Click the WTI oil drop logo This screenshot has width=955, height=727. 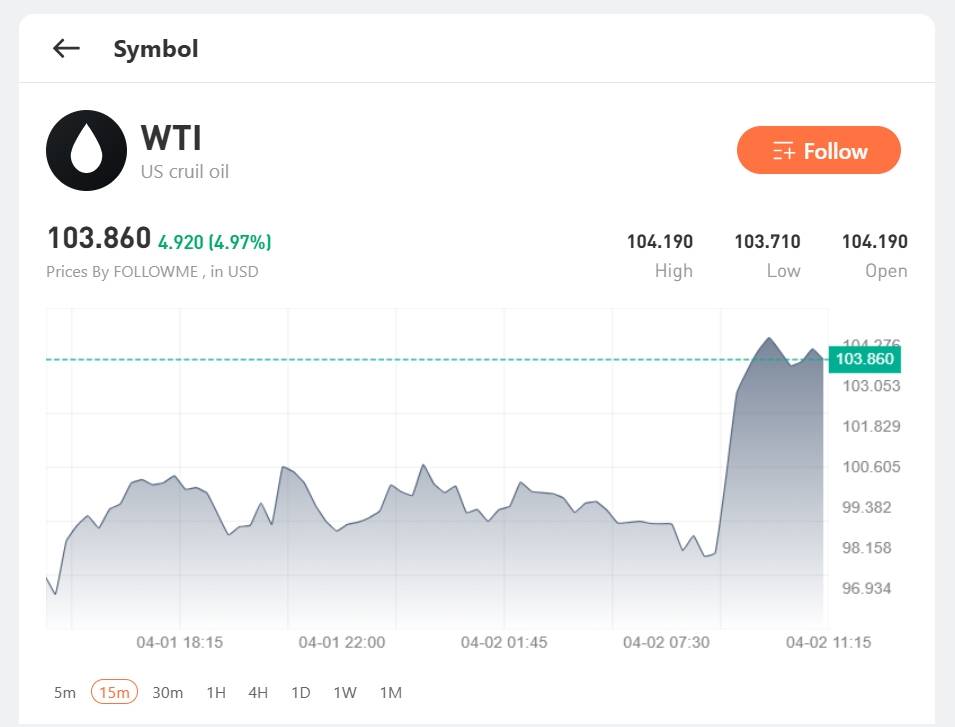[x=86, y=151]
